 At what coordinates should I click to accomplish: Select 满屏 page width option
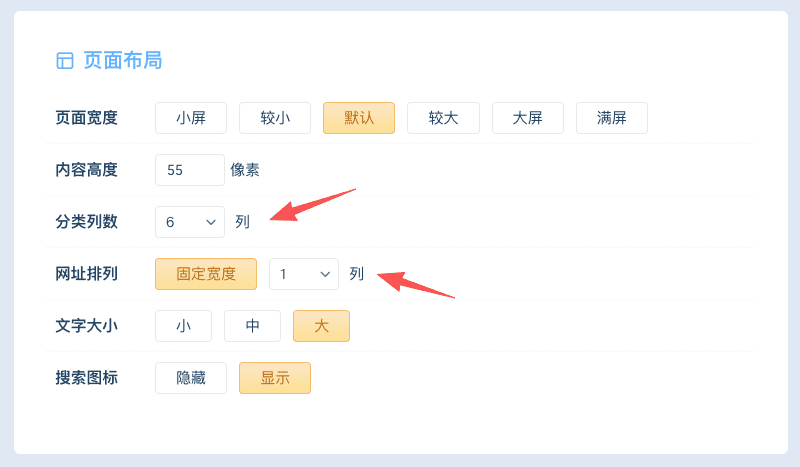tap(611, 118)
